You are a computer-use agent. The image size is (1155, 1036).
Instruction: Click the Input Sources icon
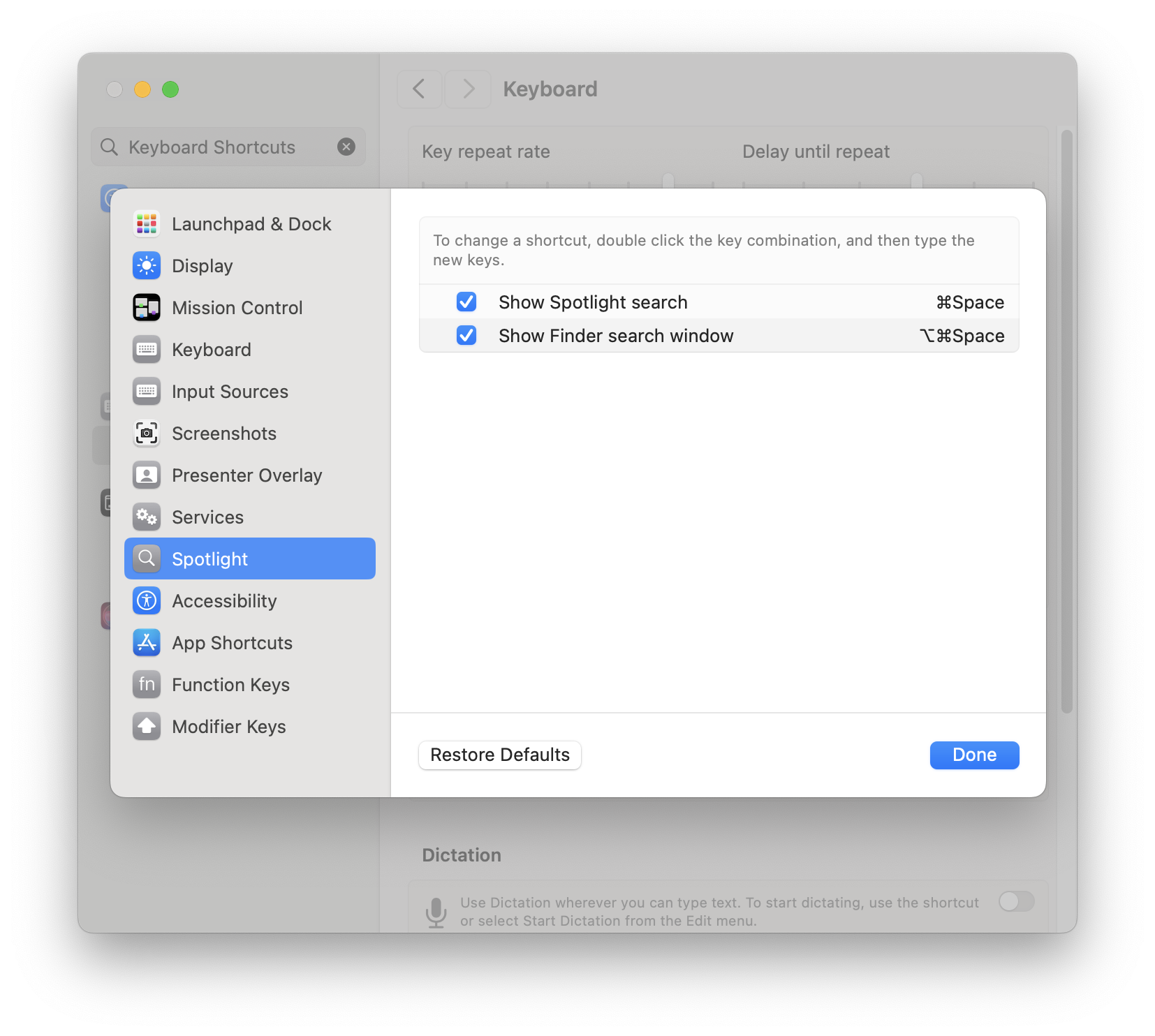click(147, 392)
